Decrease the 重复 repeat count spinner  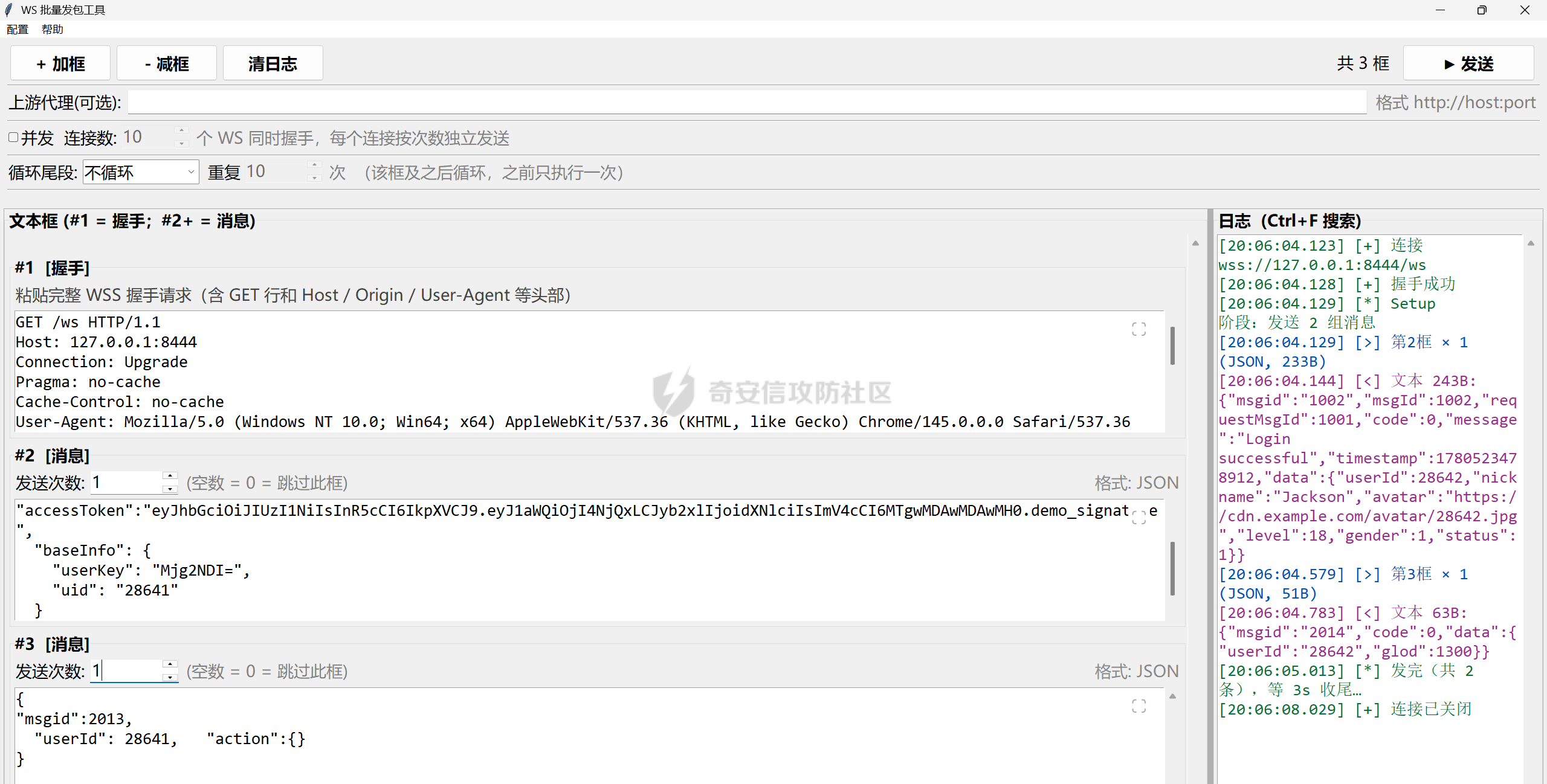(x=314, y=178)
